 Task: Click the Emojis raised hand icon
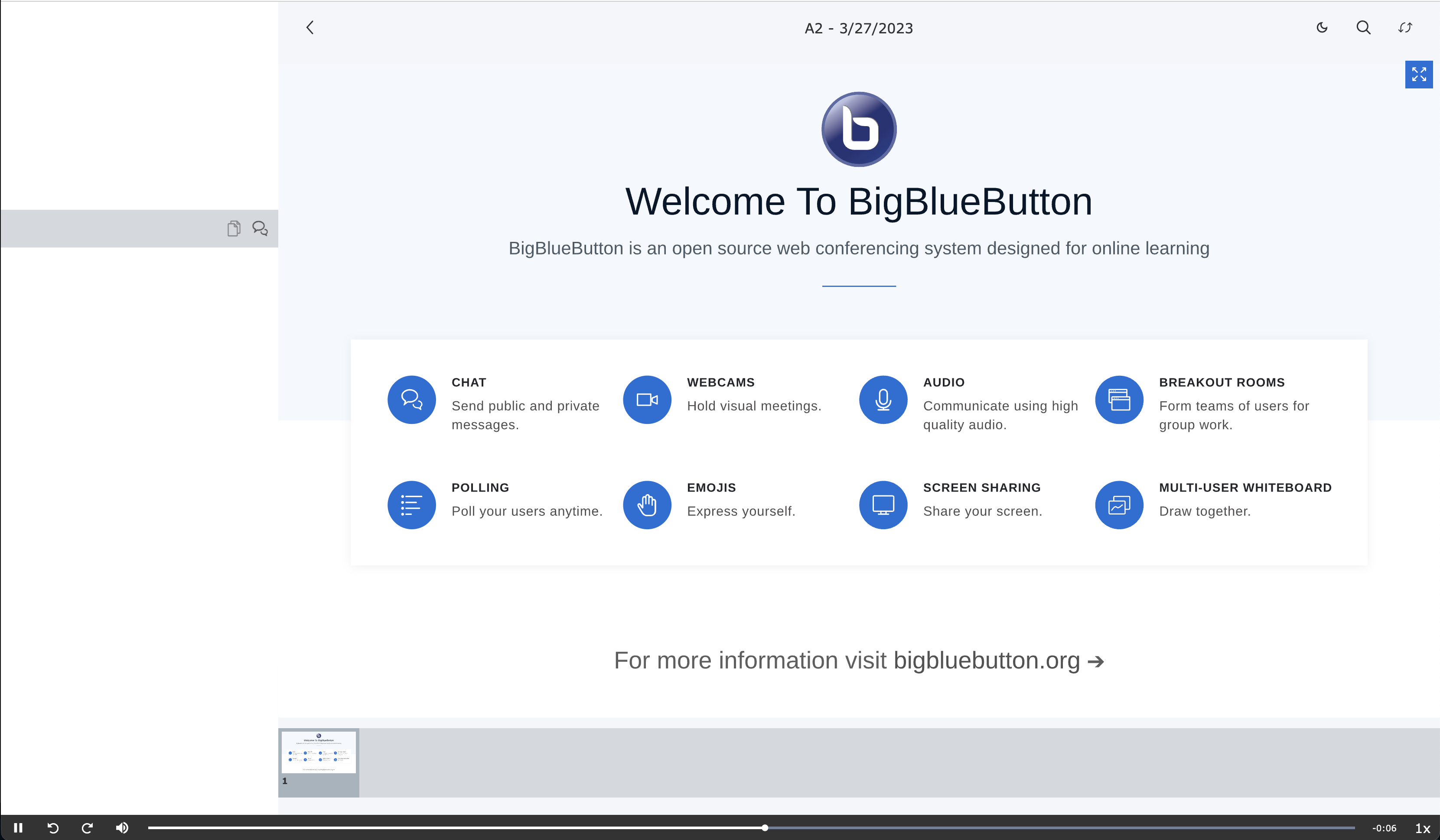[x=647, y=505]
